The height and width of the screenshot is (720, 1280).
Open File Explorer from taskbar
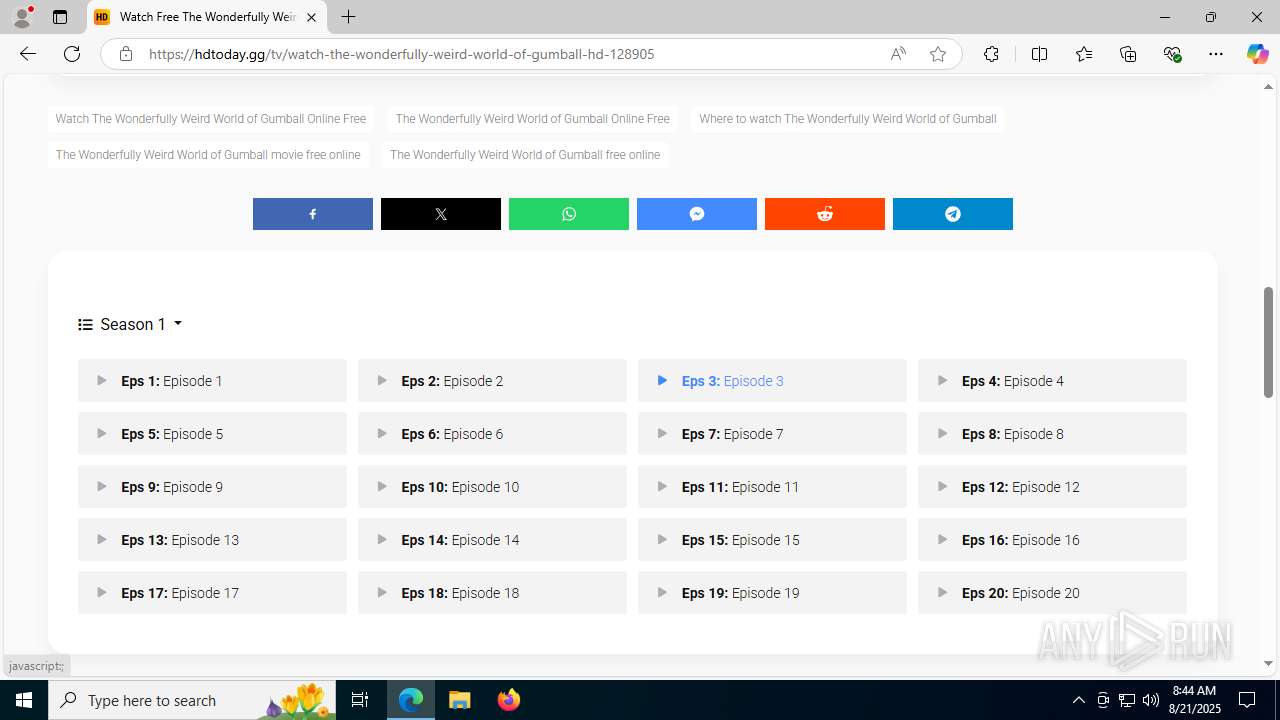pyautogui.click(x=459, y=700)
